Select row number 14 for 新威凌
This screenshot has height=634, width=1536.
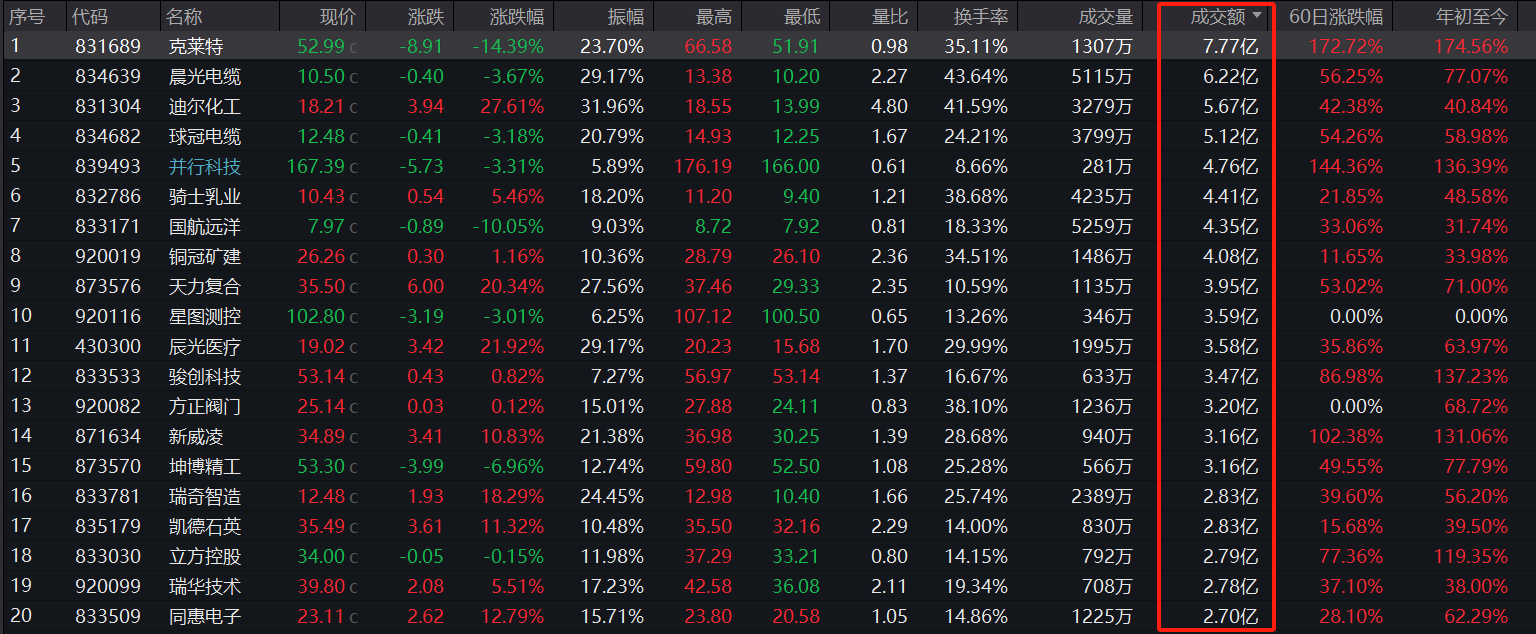point(21,437)
